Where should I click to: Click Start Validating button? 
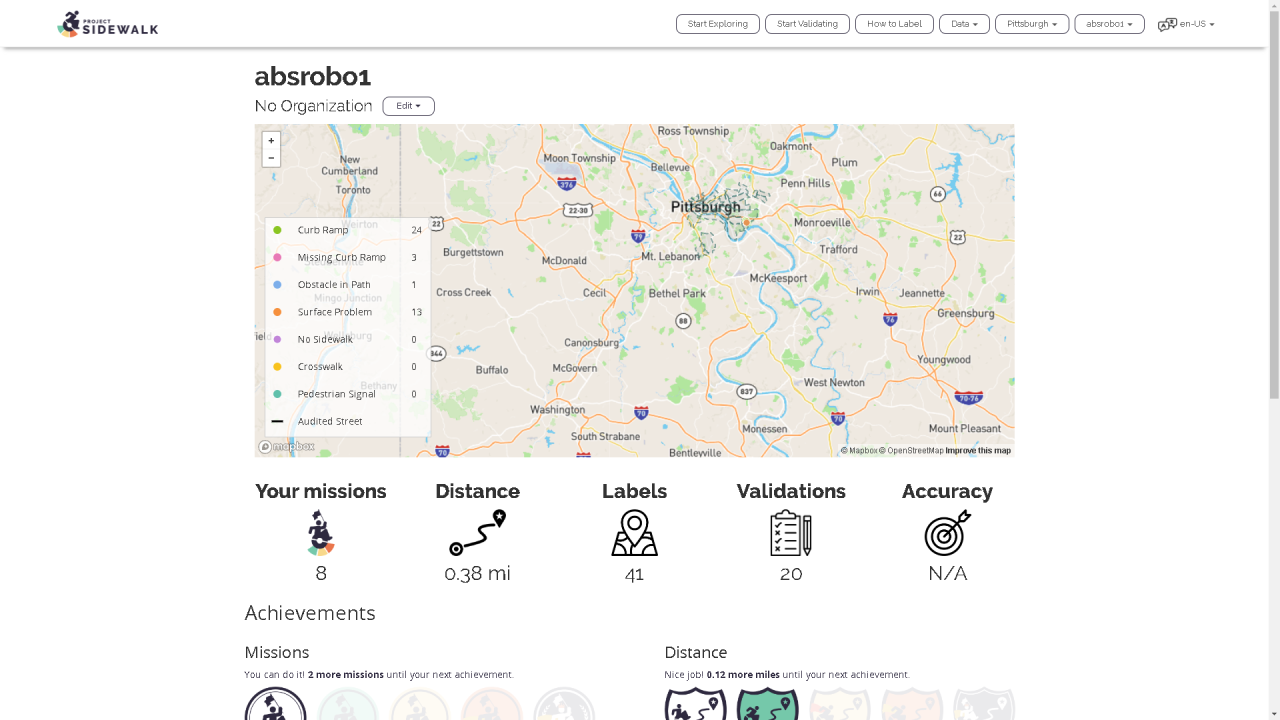tap(807, 24)
